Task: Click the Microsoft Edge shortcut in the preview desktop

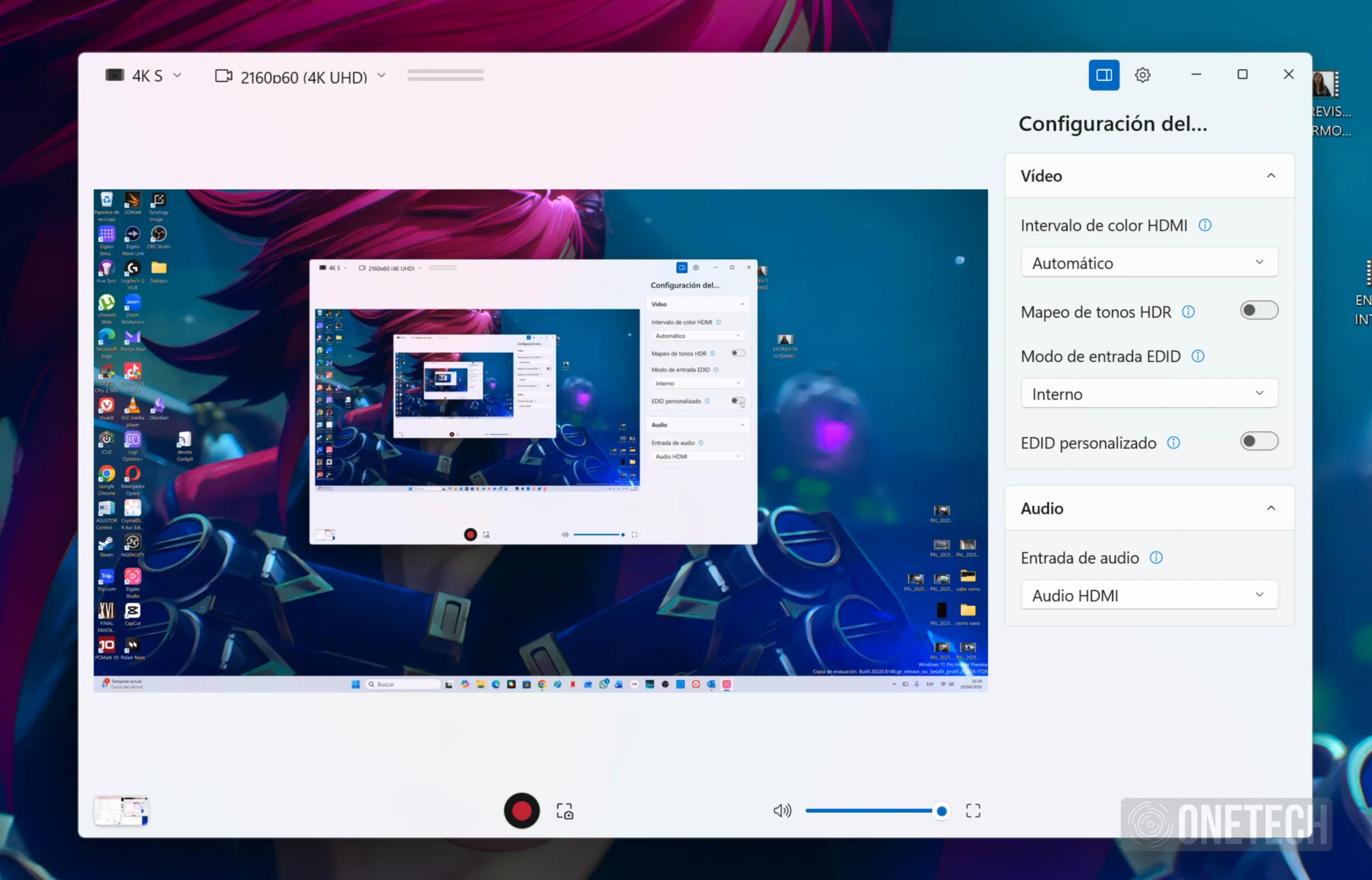Action: coord(107,343)
